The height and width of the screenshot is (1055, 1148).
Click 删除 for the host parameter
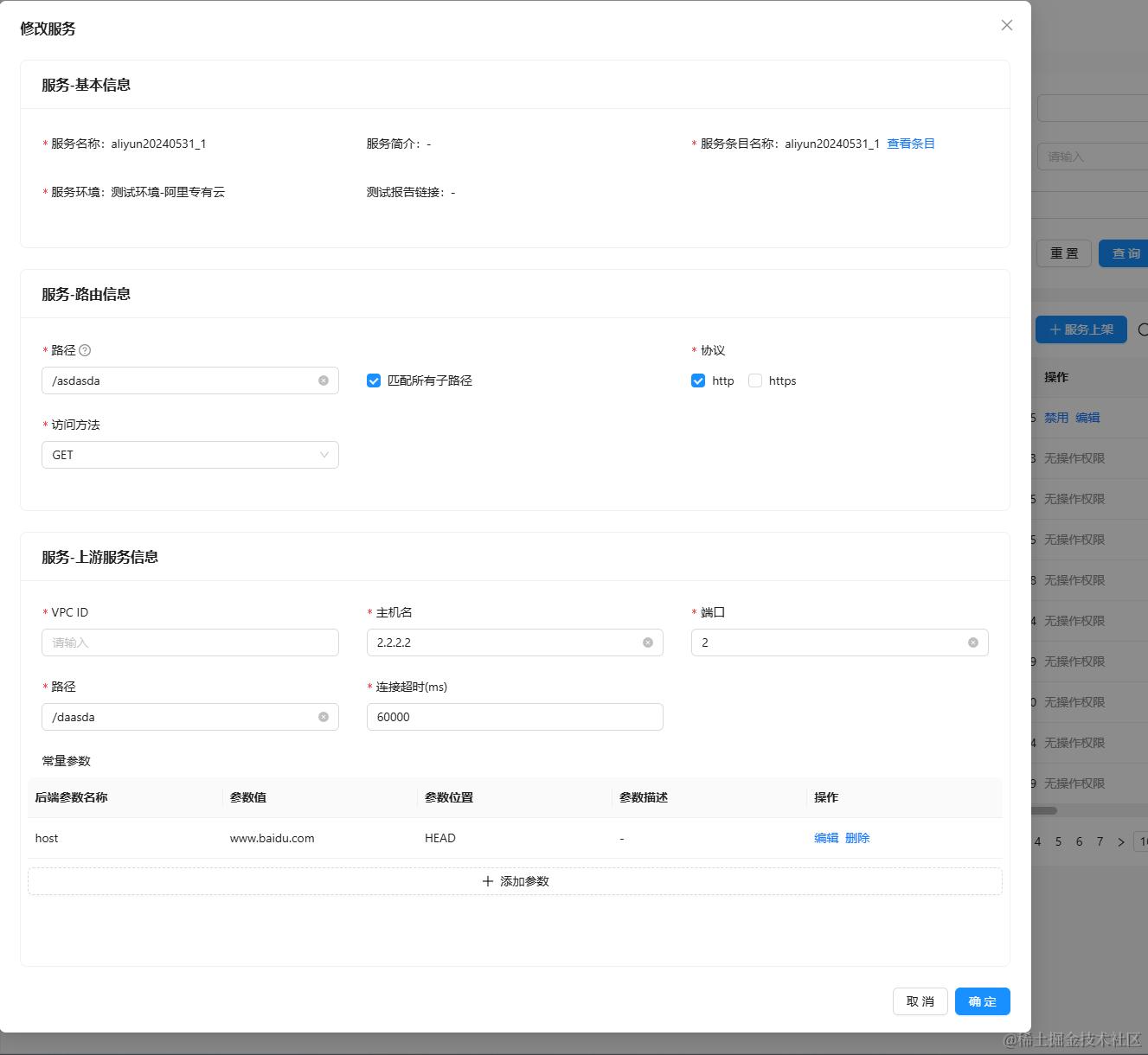coord(857,838)
